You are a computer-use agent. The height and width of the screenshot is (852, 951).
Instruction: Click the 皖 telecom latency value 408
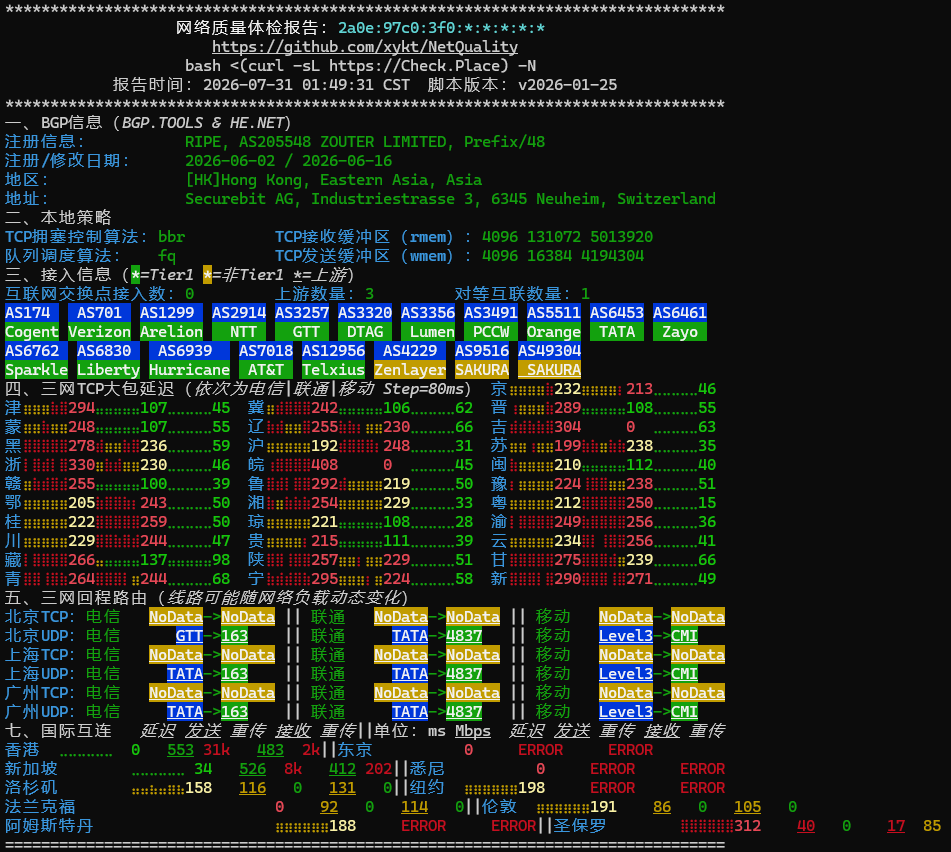[324, 465]
